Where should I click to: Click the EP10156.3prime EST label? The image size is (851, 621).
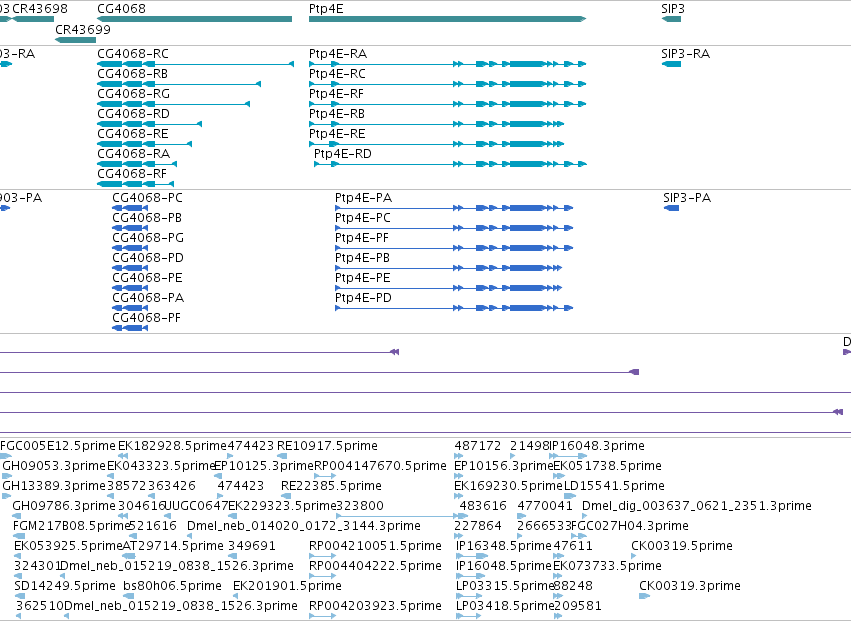(504, 466)
